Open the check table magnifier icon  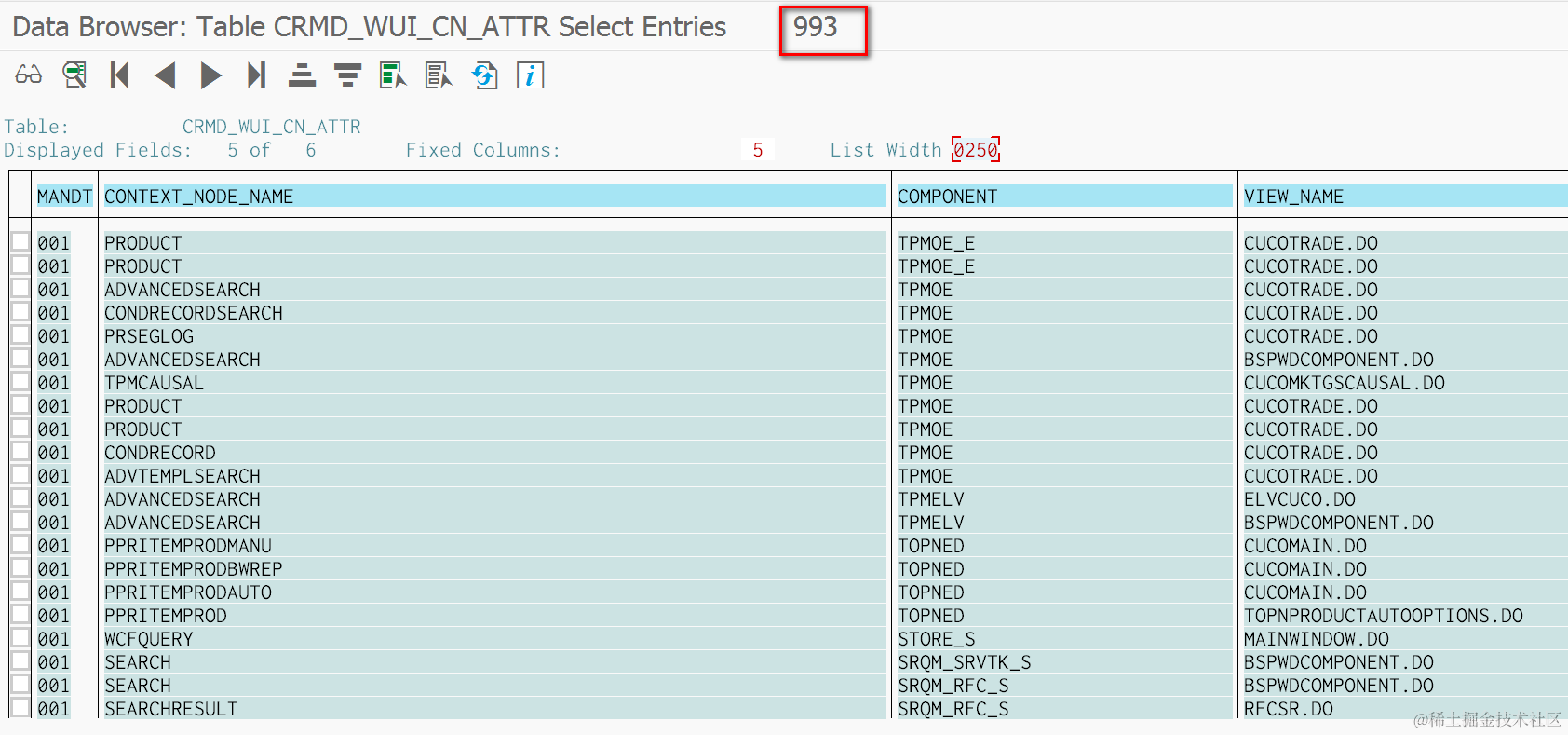[x=74, y=75]
